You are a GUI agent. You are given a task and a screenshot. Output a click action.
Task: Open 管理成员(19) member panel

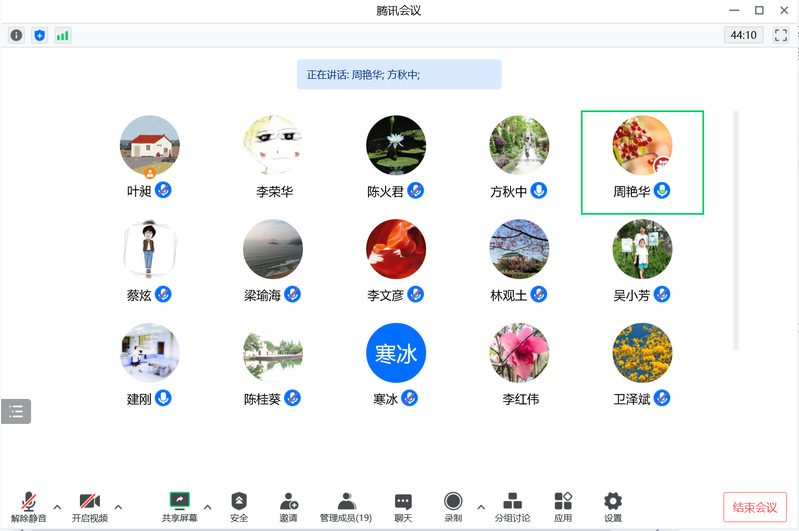tap(346, 507)
